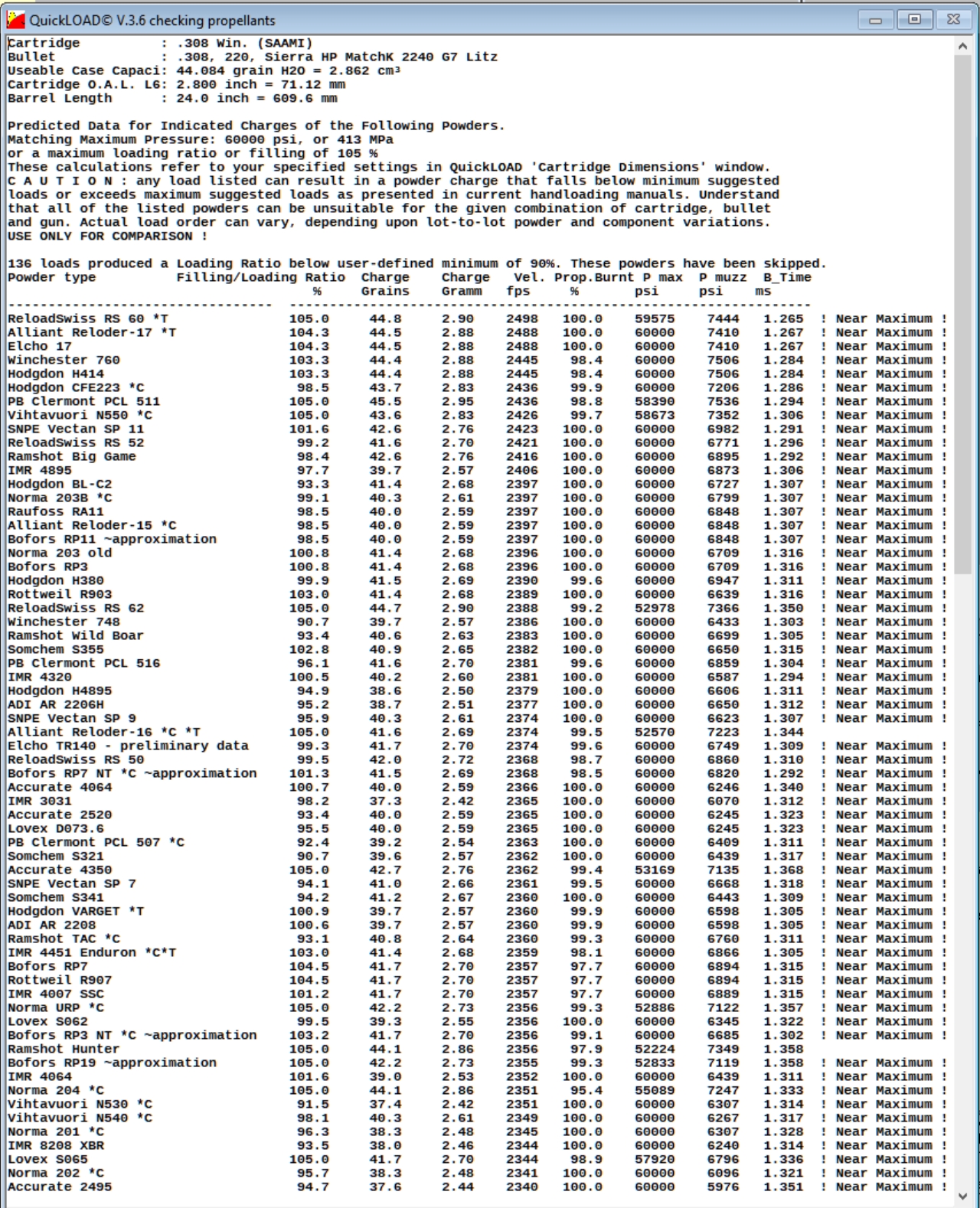Click PB Clermont PCL 511 row

[477, 402]
